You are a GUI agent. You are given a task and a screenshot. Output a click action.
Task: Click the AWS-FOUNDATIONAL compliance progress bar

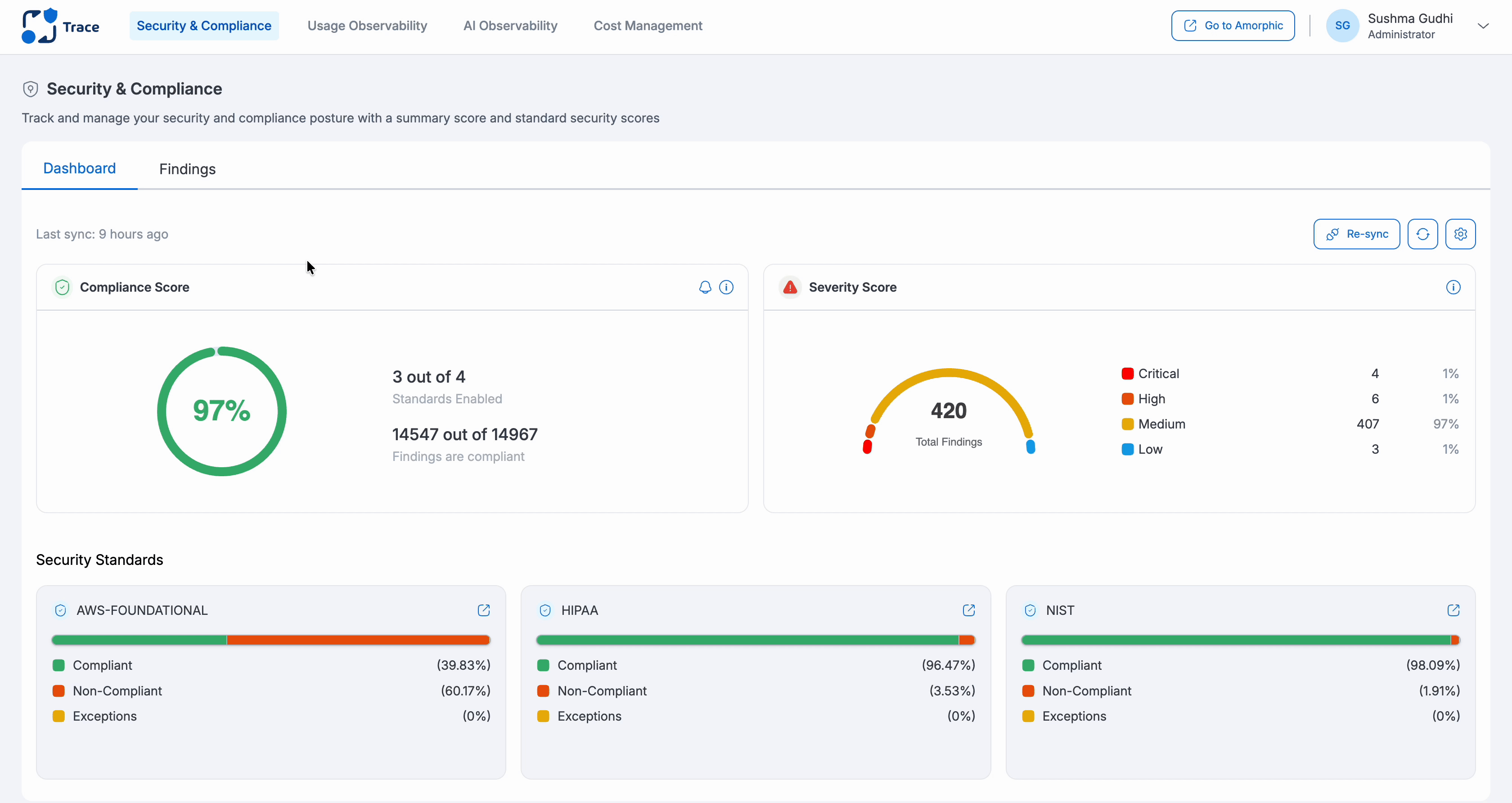click(270, 640)
